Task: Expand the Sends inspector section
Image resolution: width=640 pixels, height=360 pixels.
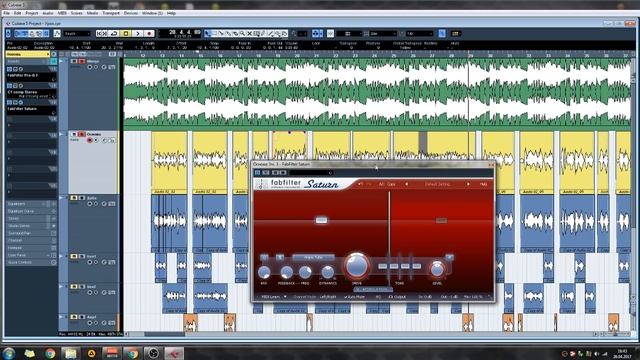Action: click(x=31, y=218)
